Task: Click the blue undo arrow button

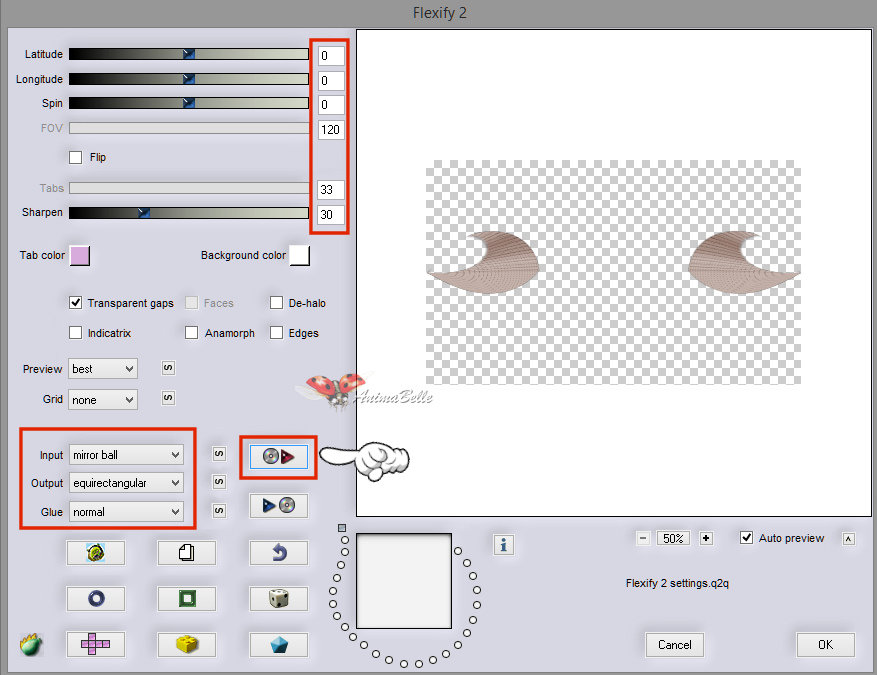Action: [279, 553]
